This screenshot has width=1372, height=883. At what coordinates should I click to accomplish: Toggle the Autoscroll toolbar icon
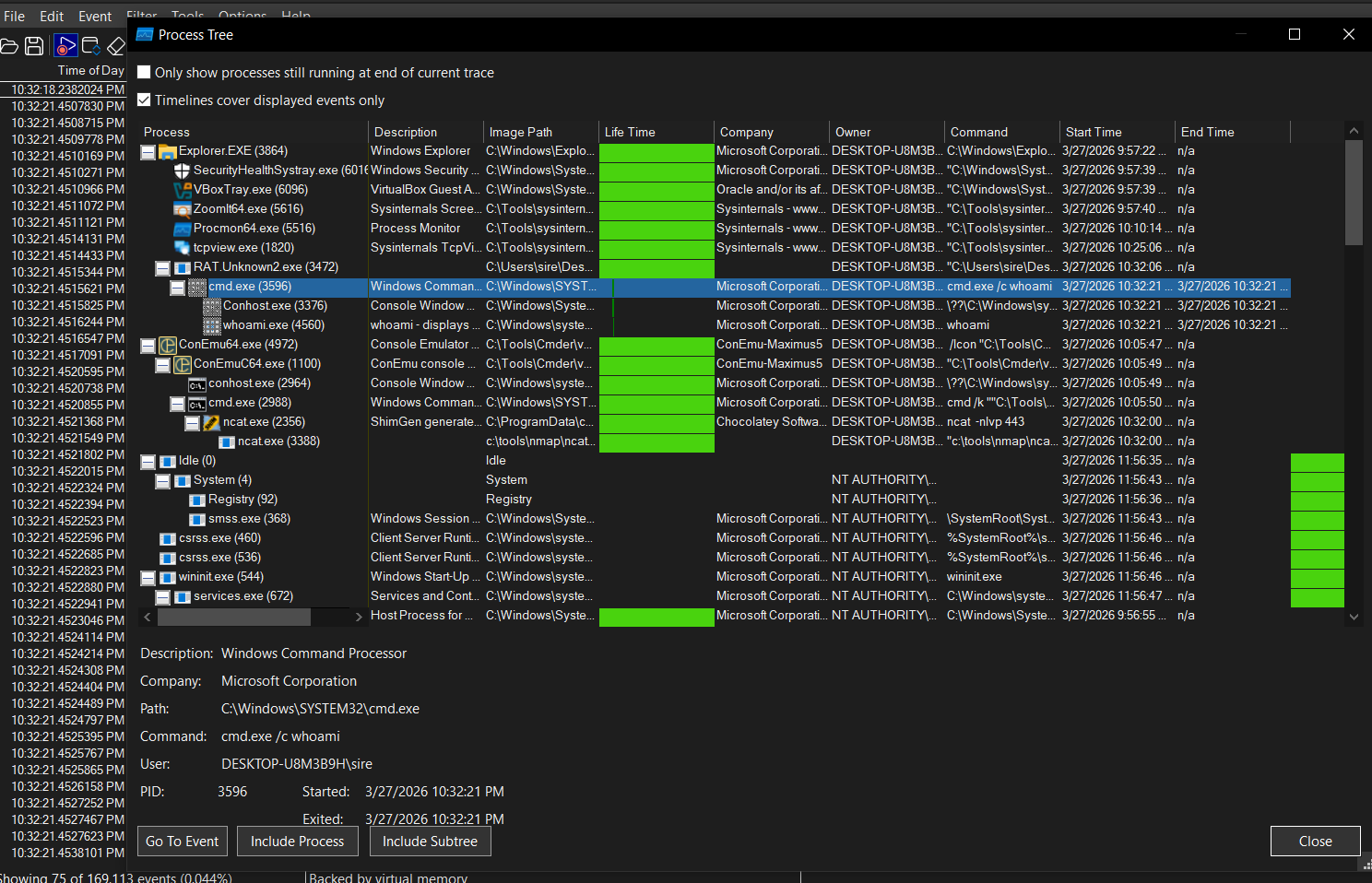[91, 45]
